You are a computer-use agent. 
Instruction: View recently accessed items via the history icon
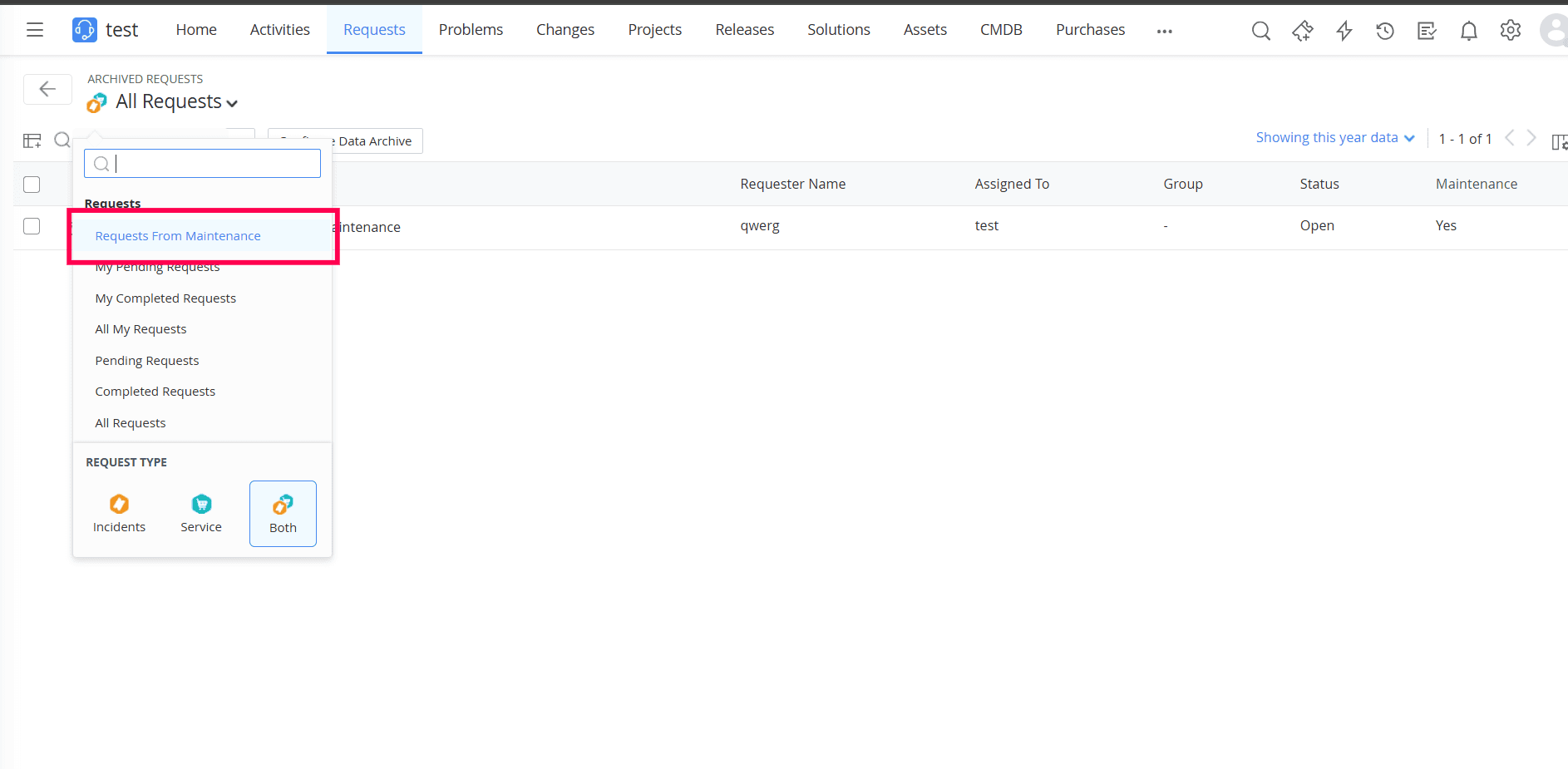coord(1385,31)
